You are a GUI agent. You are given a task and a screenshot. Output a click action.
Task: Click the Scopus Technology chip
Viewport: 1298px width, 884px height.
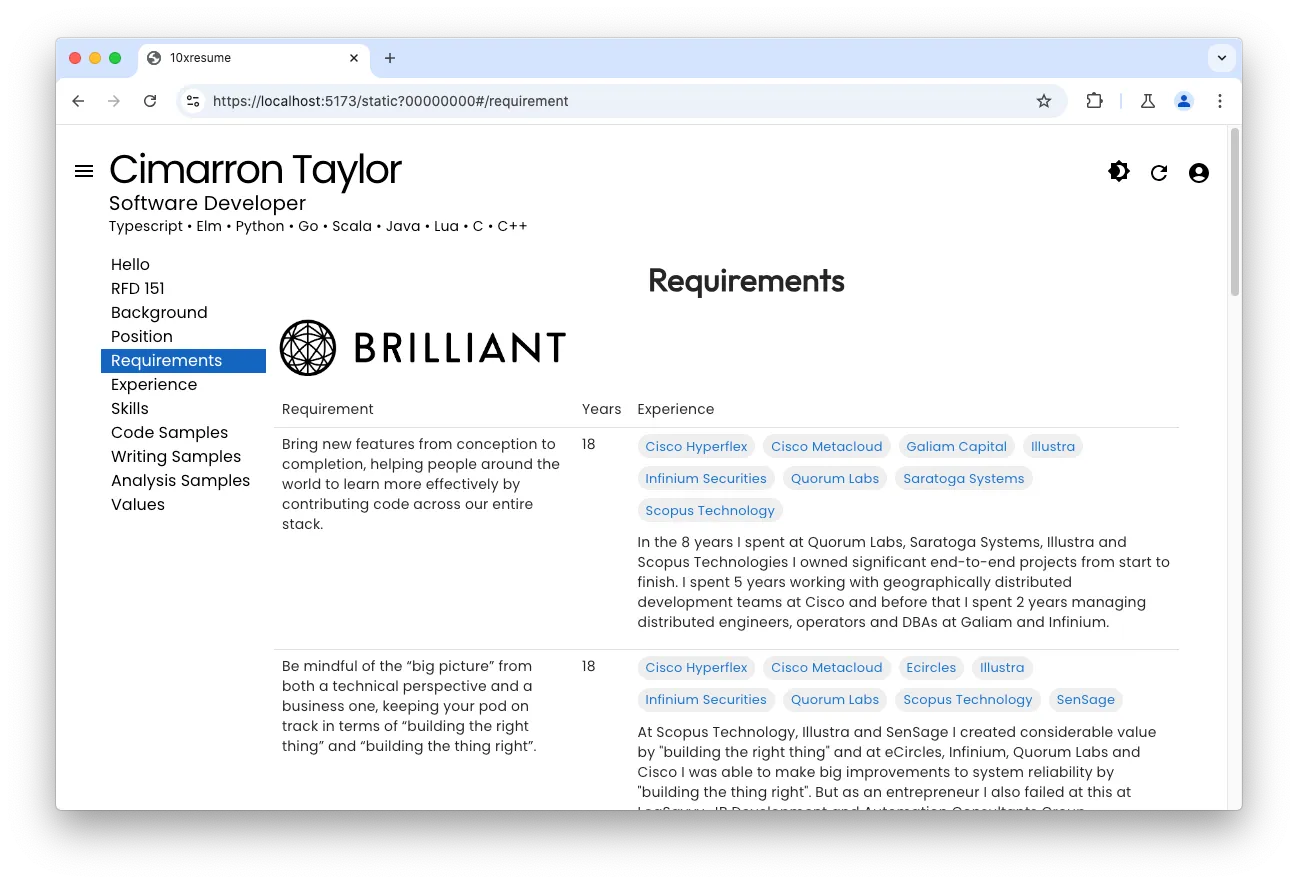[710, 510]
